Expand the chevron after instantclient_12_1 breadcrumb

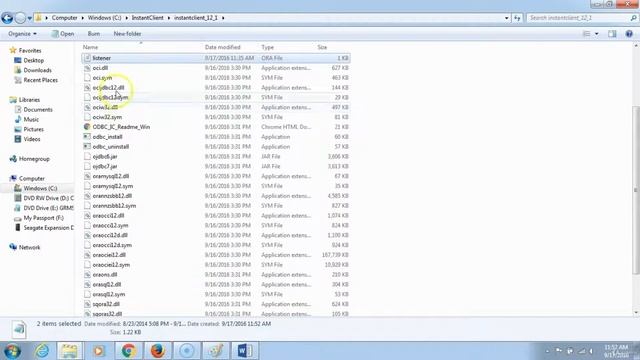[223, 18]
